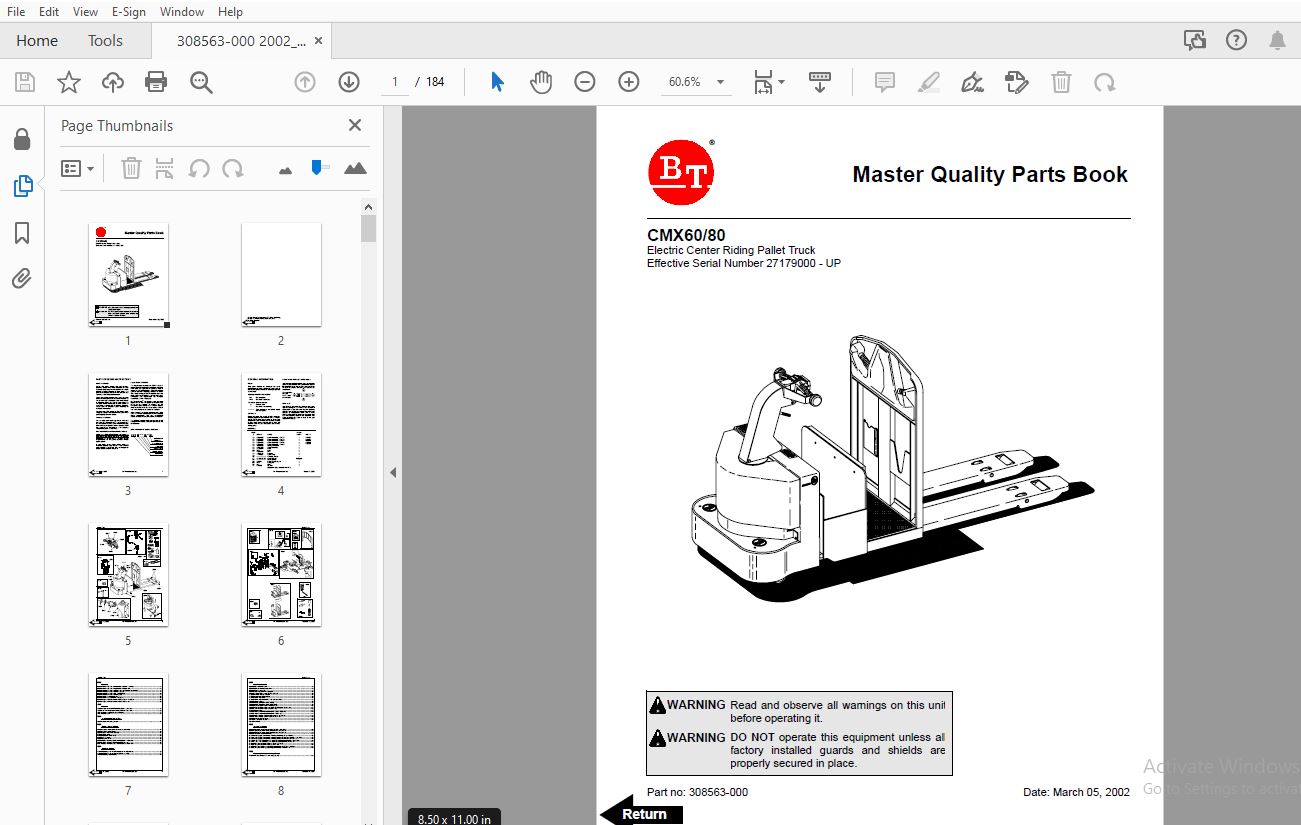Open the View menu
Viewport: 1301px width, 825px height.
[x=86, y=11]
